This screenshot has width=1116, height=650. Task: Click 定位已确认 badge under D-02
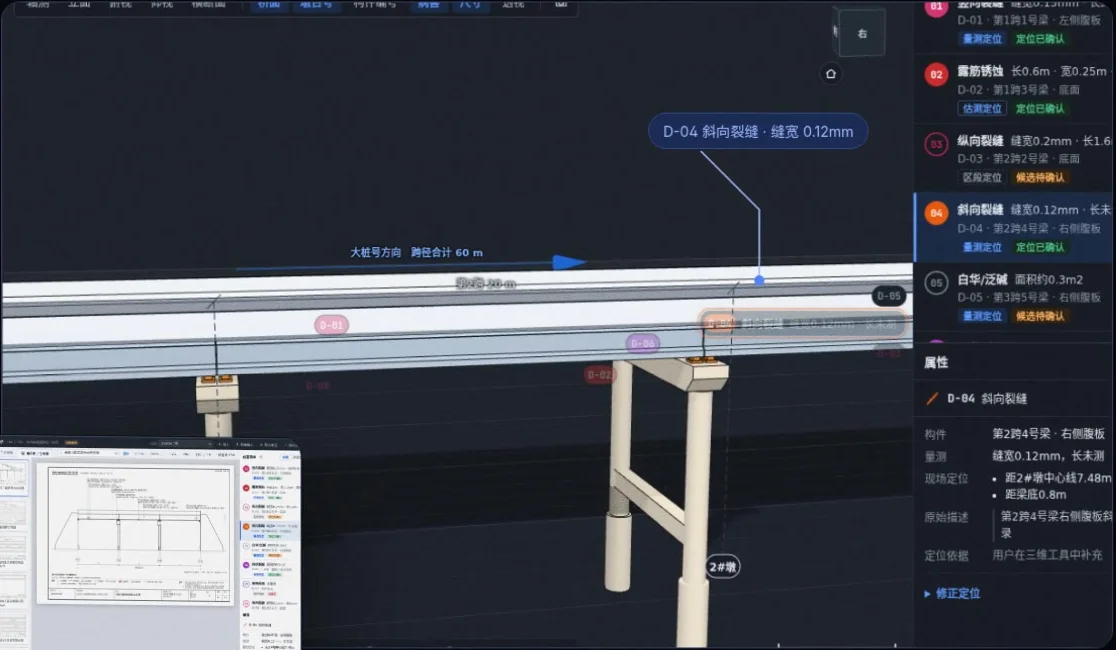coord(1040,108)
